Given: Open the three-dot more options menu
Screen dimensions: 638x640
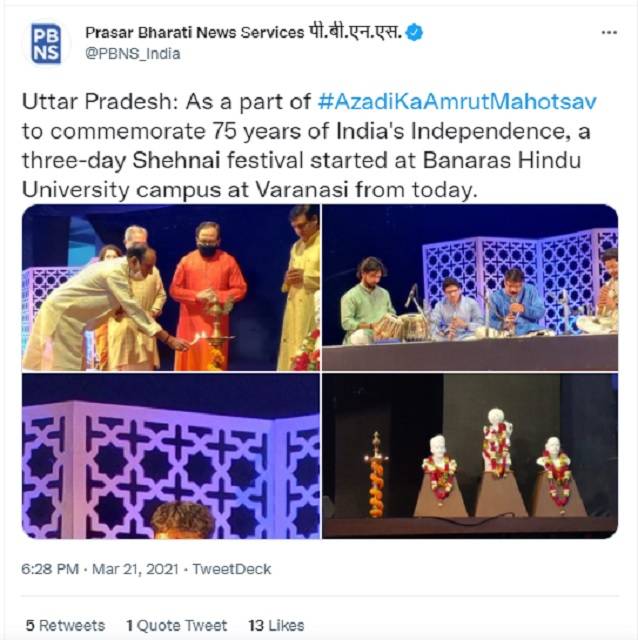Looking at the screenshot, I should tap(609, 32).
